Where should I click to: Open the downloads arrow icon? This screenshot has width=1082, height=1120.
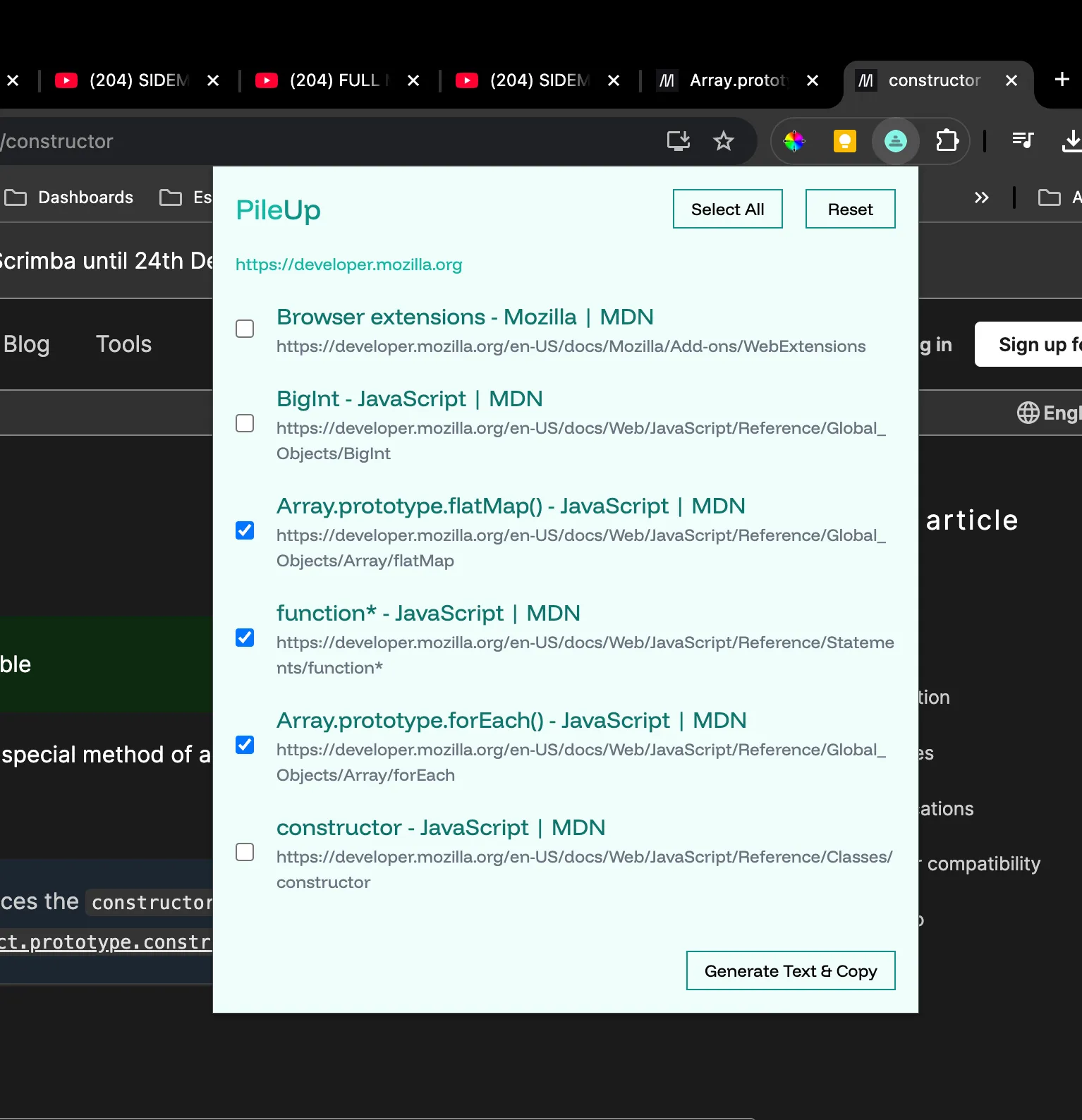(x=1071, y=141)
